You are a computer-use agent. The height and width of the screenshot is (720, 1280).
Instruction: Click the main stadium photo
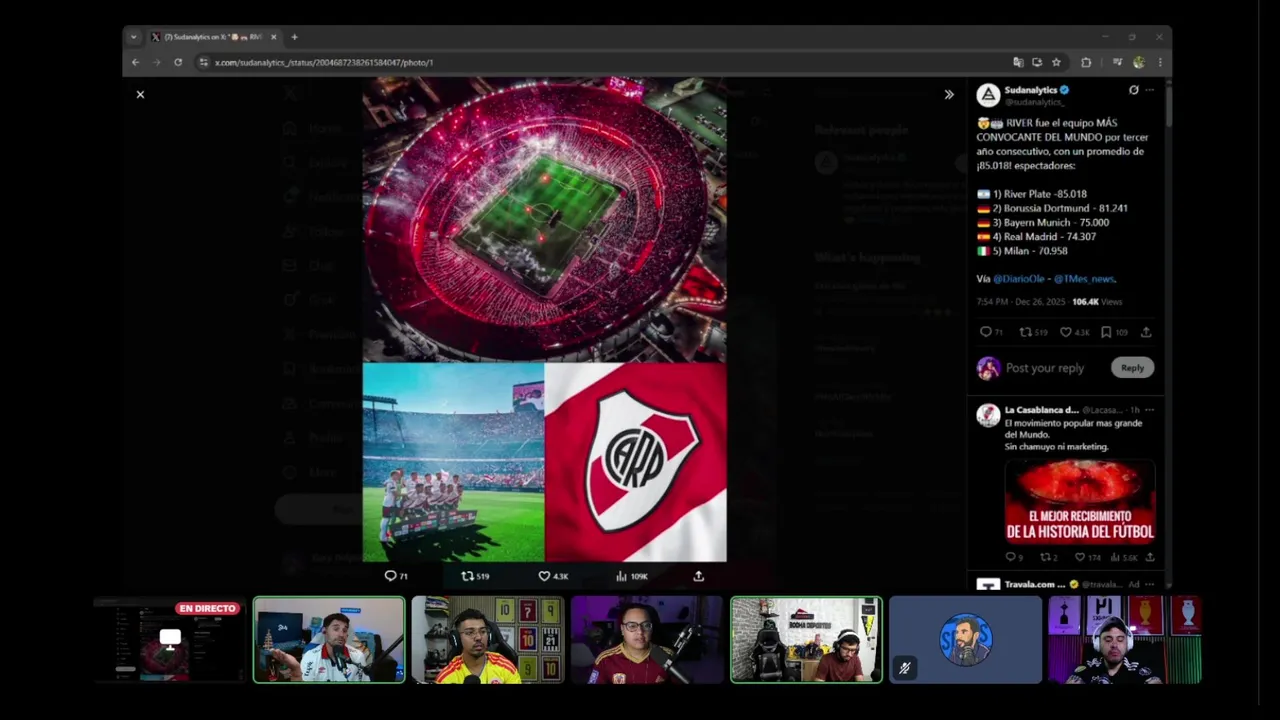click(x=545, y=219)
